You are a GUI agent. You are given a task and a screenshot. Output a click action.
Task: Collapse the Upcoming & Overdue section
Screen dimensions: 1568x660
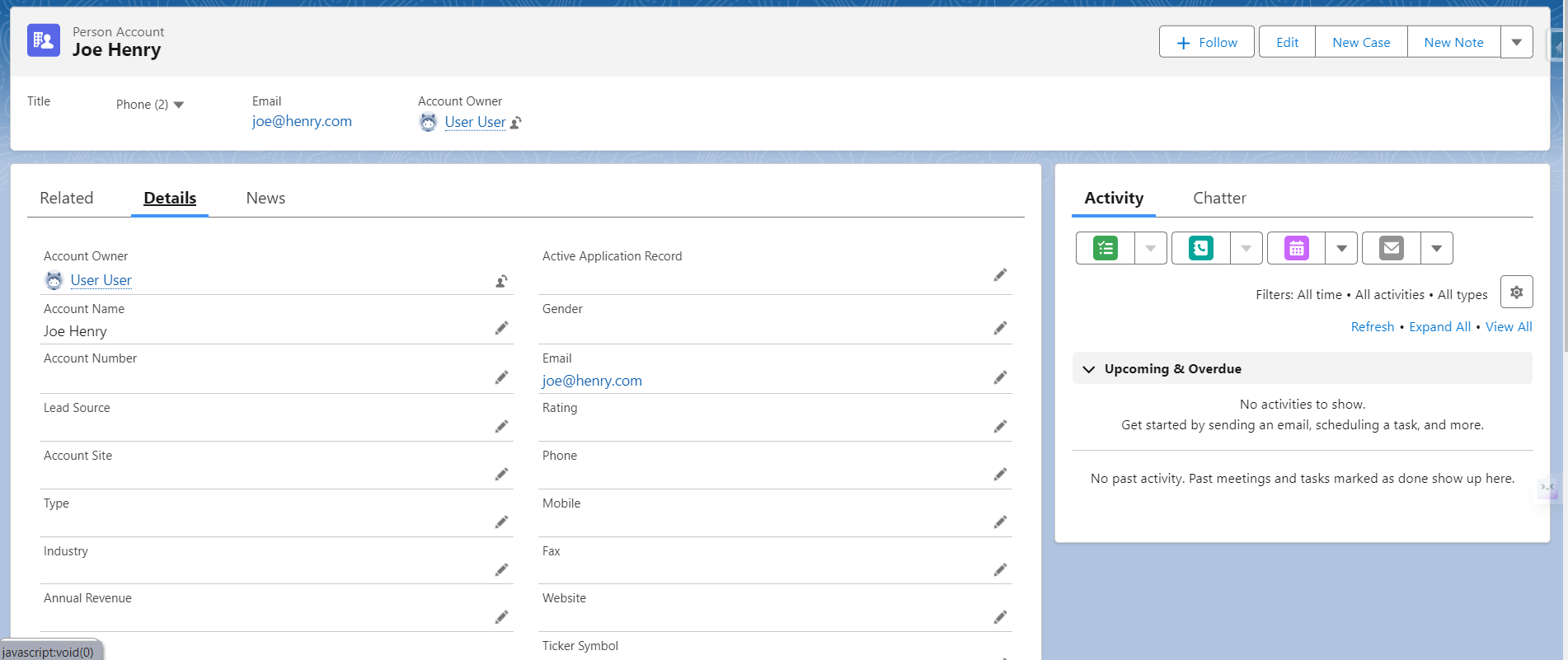click(x=1089, y=369)
